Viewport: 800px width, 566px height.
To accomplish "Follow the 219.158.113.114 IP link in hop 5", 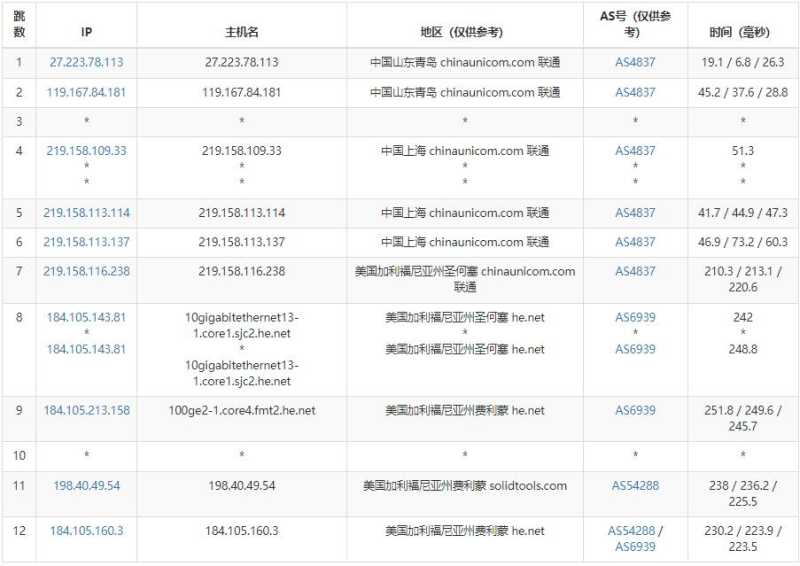I will point(86,213).
